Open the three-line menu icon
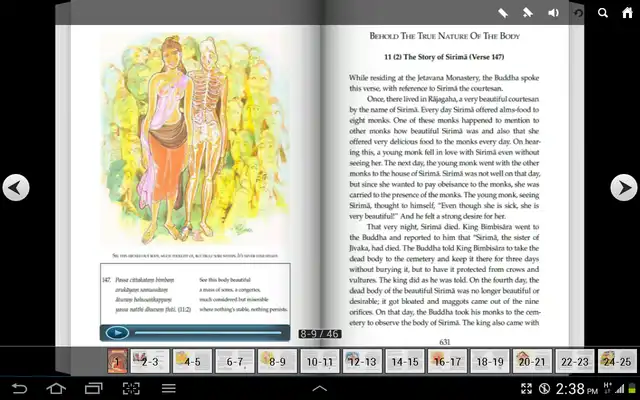The image size is (640, 400). pyautogui.click(x=169, y=388)
